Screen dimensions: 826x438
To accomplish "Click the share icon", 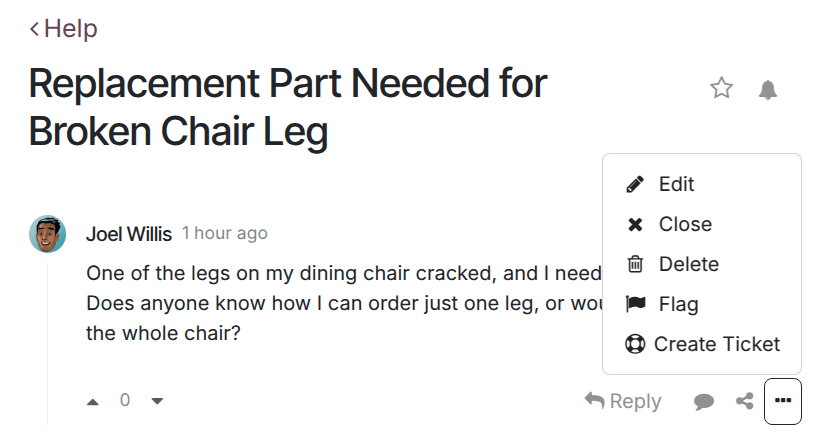I will point(744,402).
